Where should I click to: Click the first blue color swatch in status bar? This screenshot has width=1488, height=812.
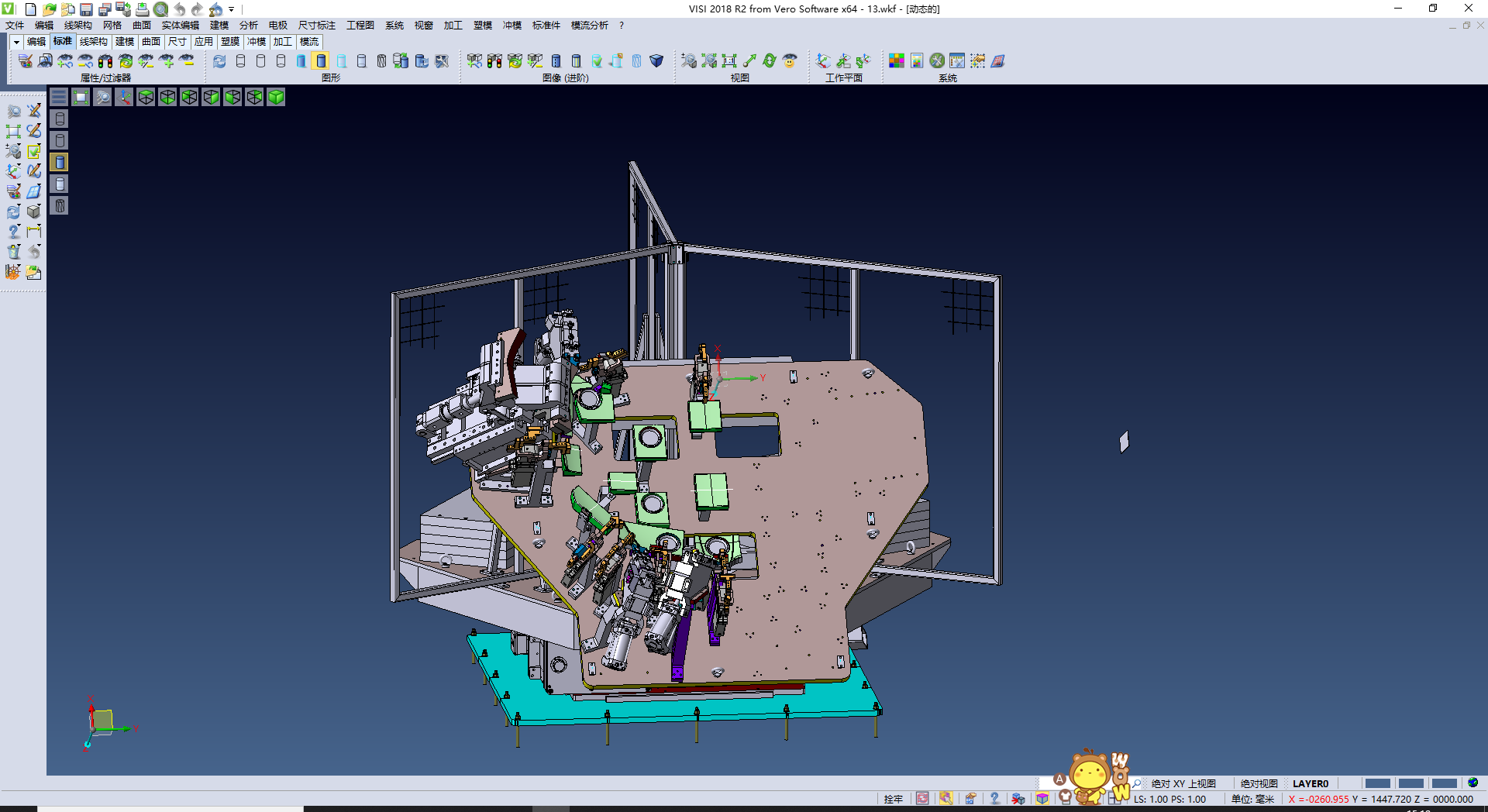coord(1377,783)
